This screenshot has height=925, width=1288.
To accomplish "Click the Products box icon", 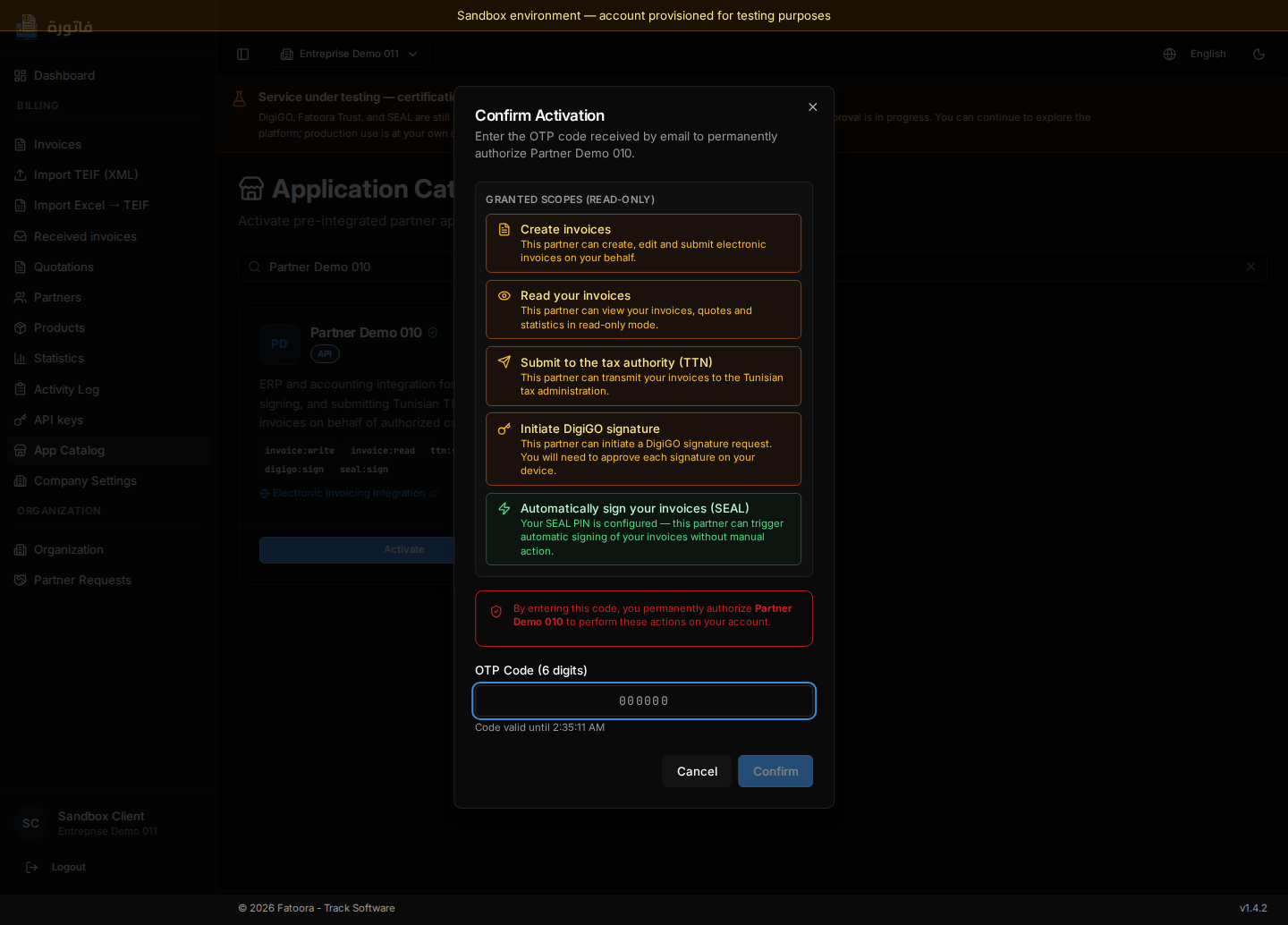I will point(21,327).
